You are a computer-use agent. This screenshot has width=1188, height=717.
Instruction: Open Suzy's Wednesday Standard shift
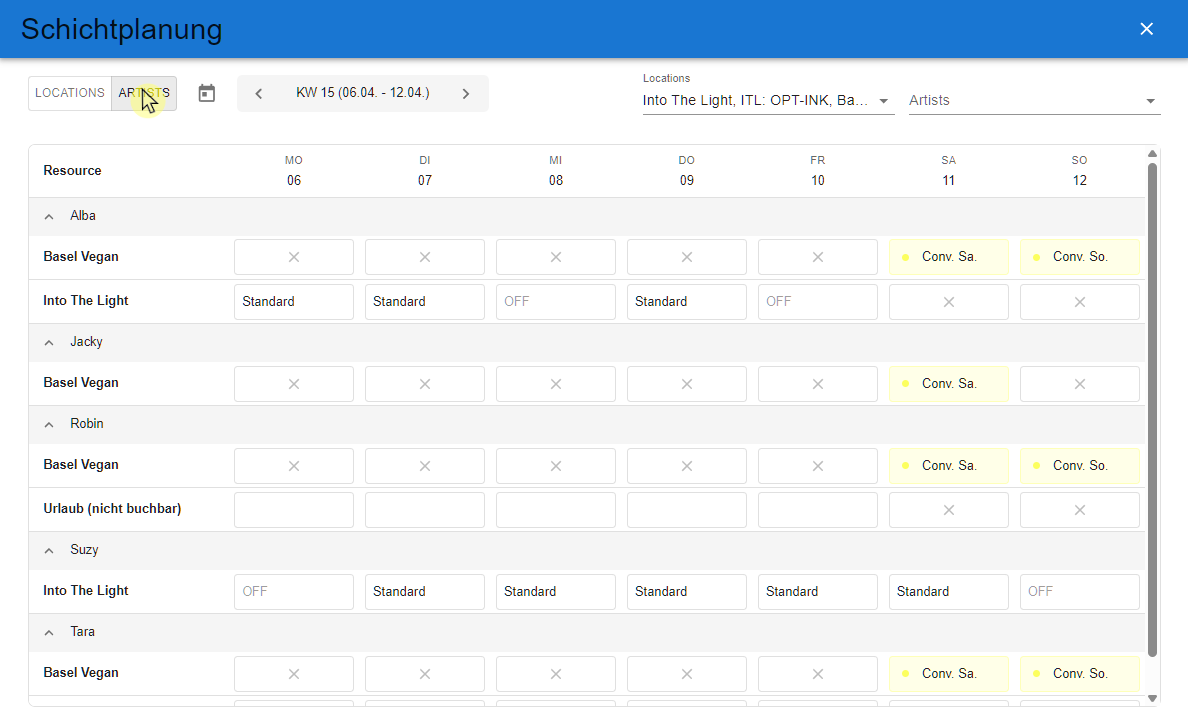556,592
